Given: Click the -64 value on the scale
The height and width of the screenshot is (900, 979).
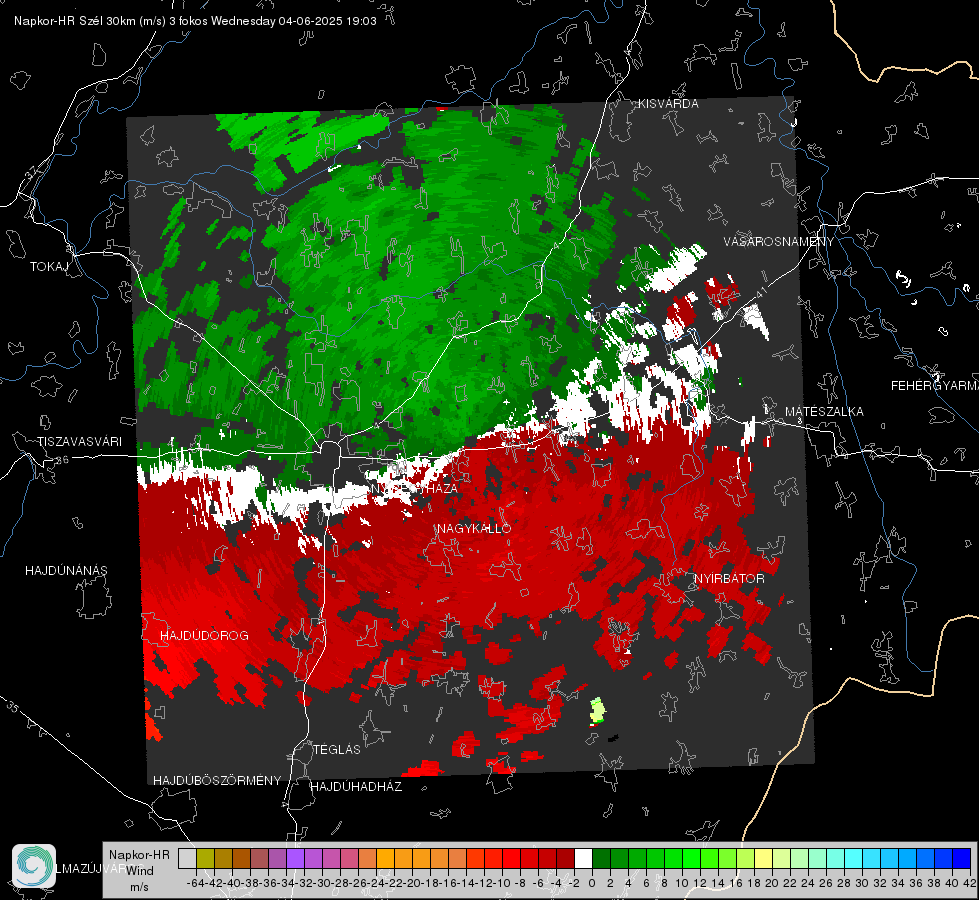Looking at the screenshot, I should tap(195, 883).
